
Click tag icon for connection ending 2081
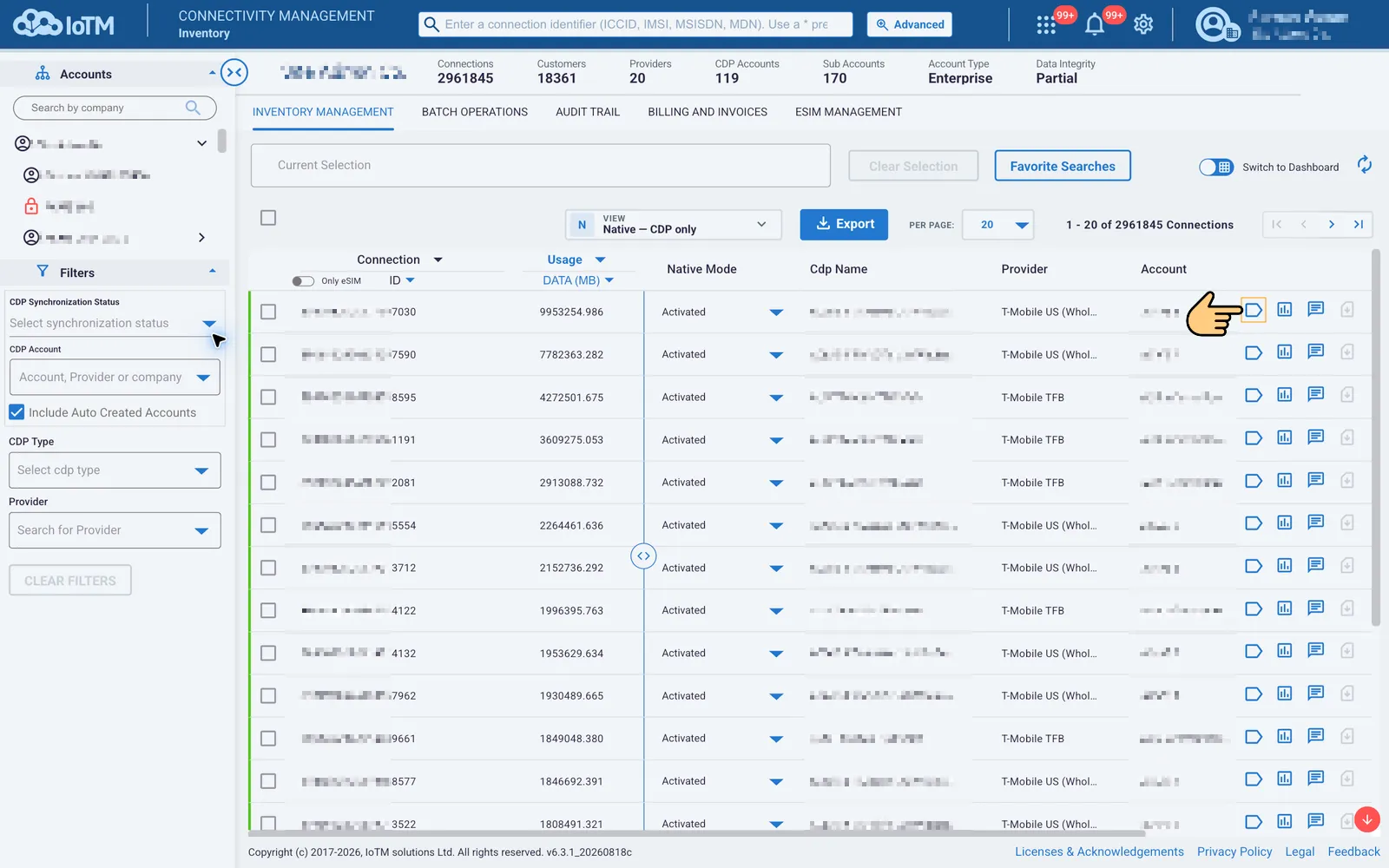1253,480
